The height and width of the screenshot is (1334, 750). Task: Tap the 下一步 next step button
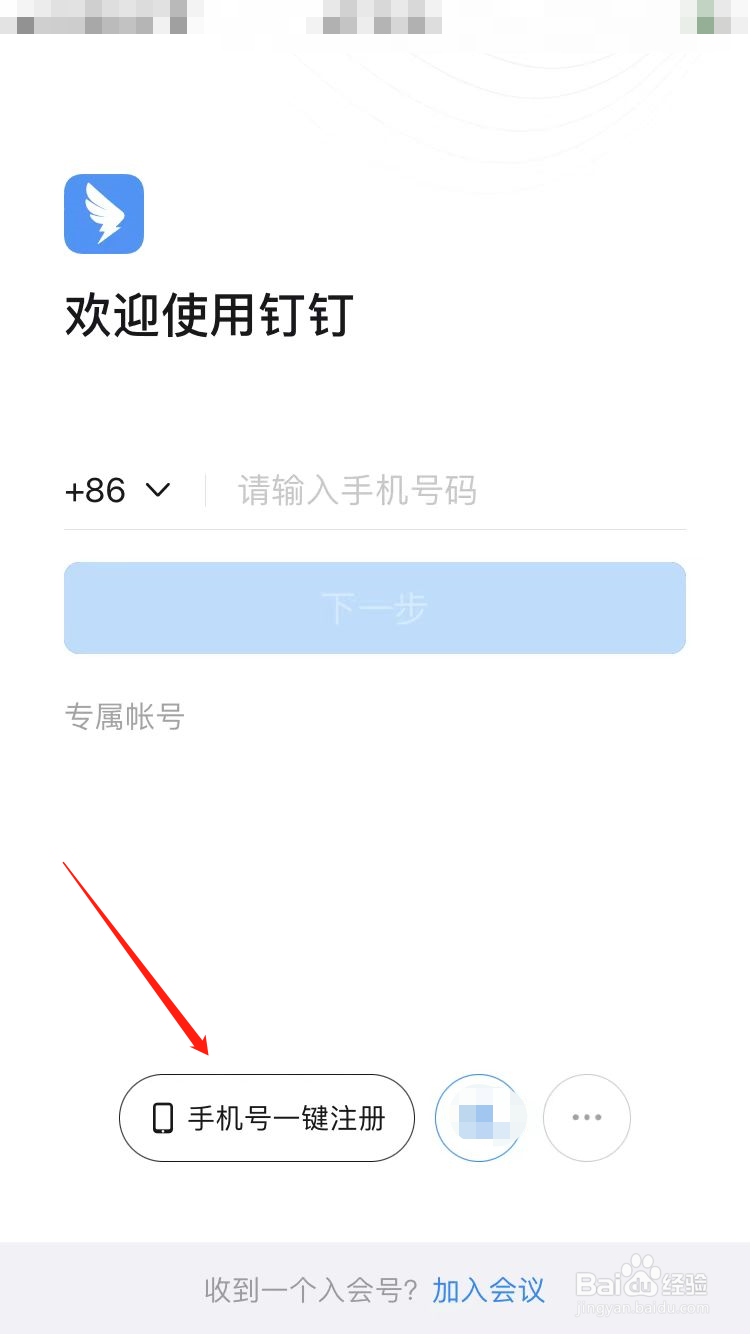tap(375, 608)
